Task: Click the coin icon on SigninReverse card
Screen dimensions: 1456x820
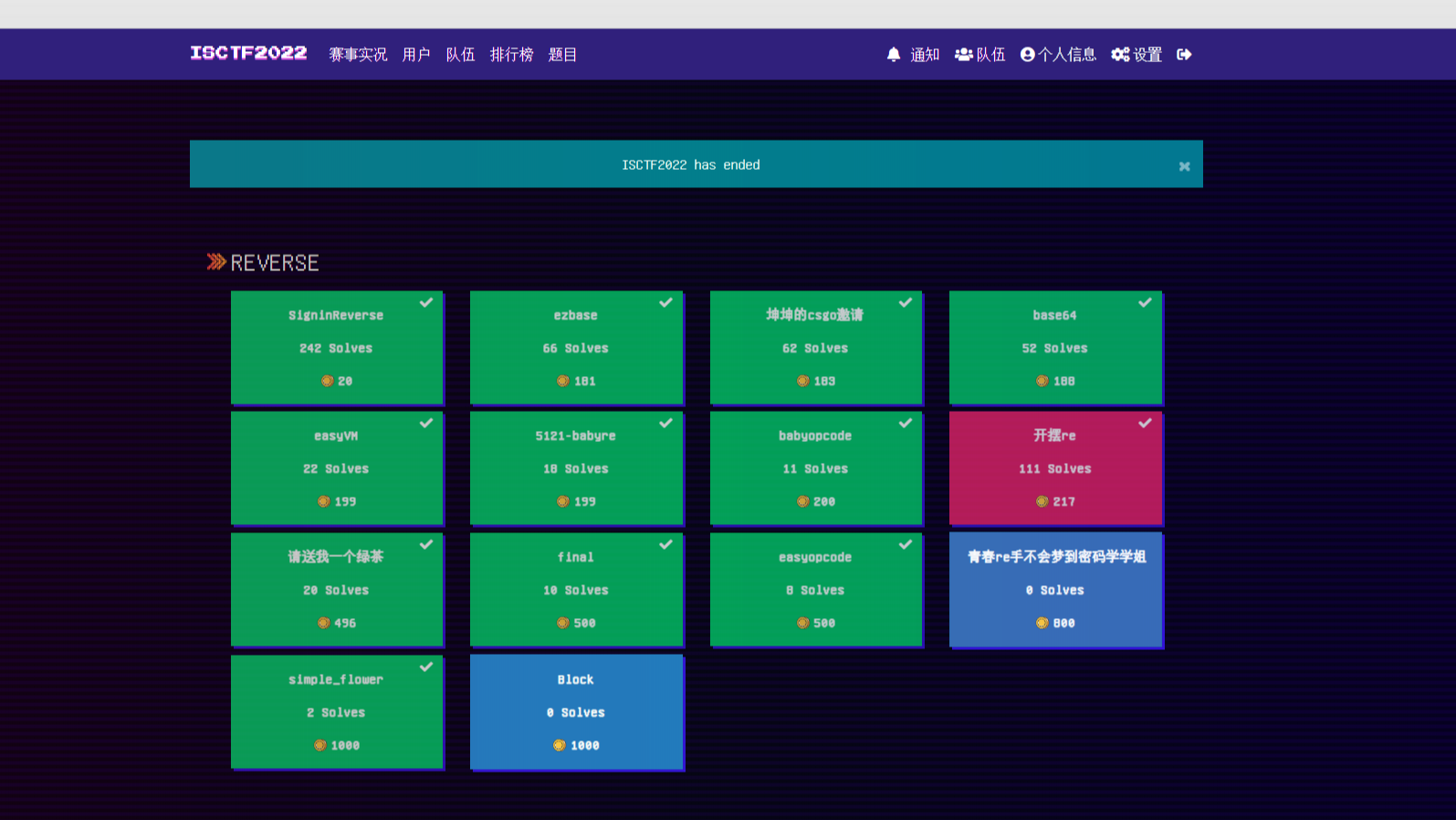Action: point(327,381)
